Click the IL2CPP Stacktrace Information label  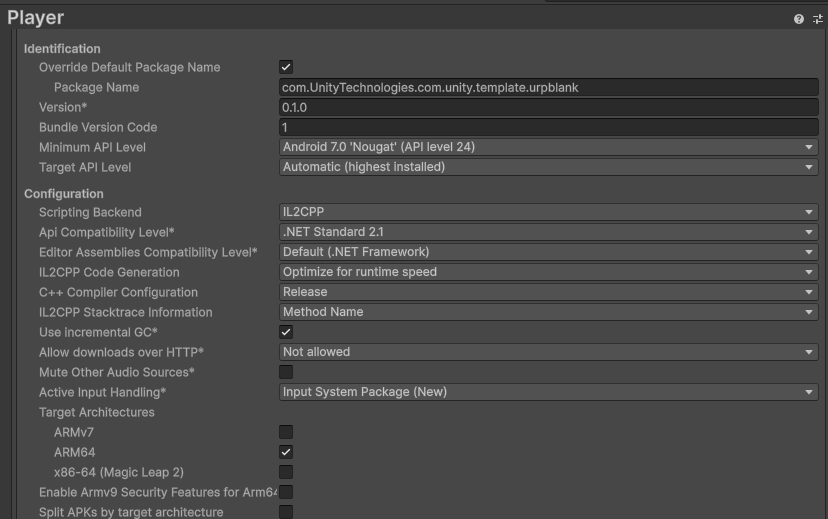click(126, 312)
